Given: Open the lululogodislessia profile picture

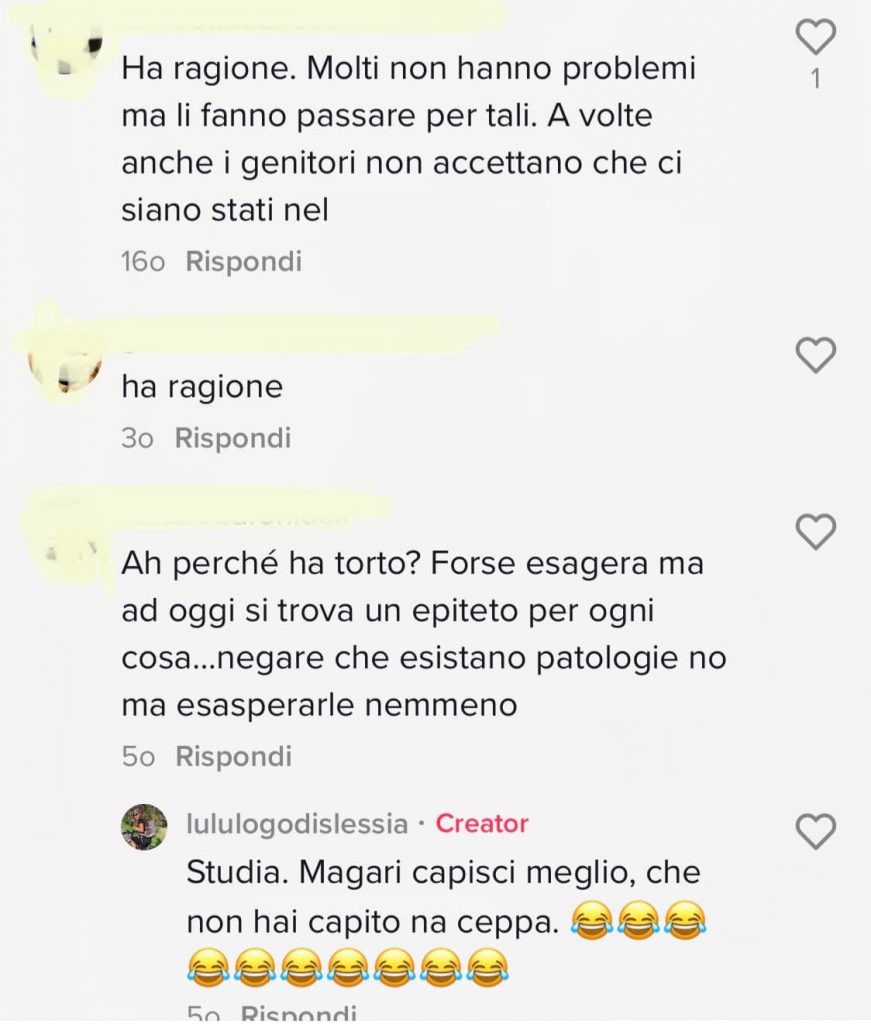Looking at the screenshot, I should pyautogui.click(x=144, y=827).
